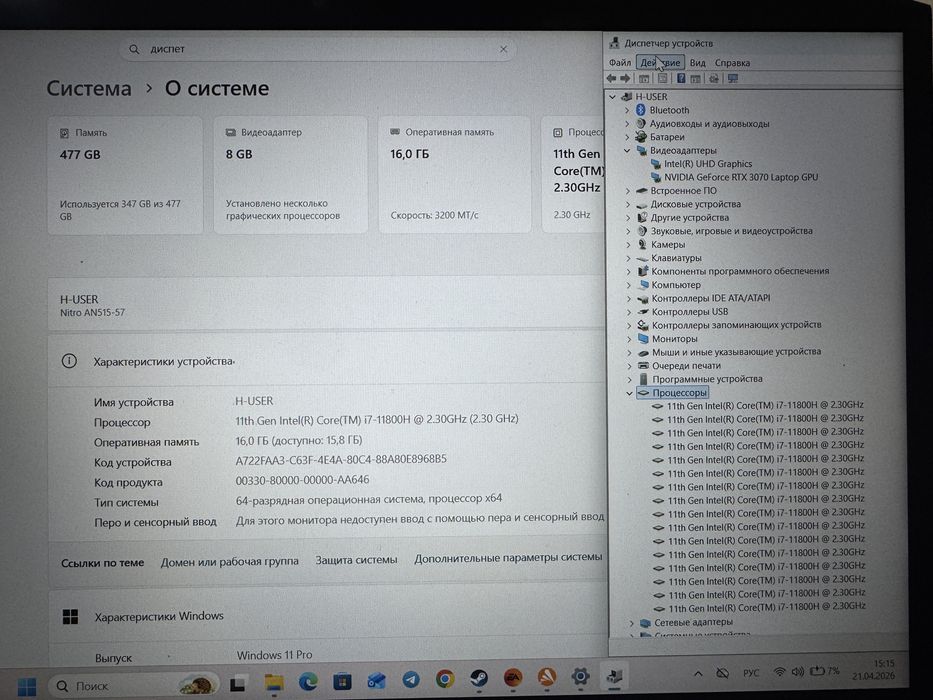Screen dimensions: 933x700
Task: Click Device Manager icon in the taskbar
Action: click(614, 676)
